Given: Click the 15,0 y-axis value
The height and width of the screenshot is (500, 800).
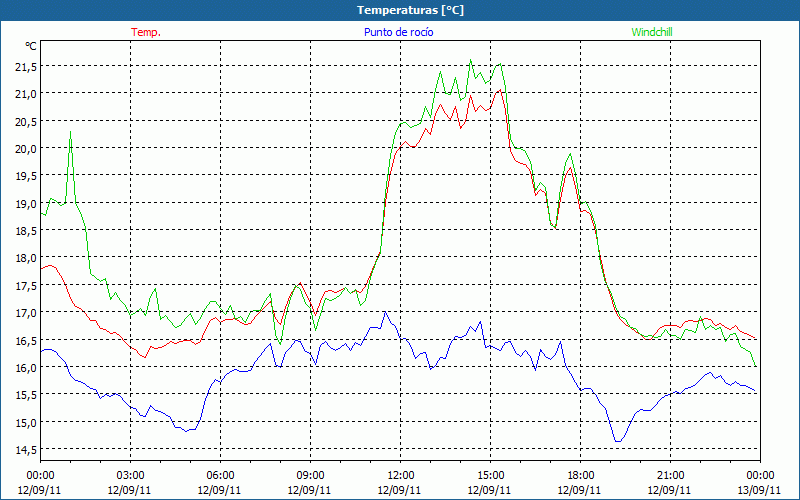Looking at the screenshot, I should (x=26, y=423).
